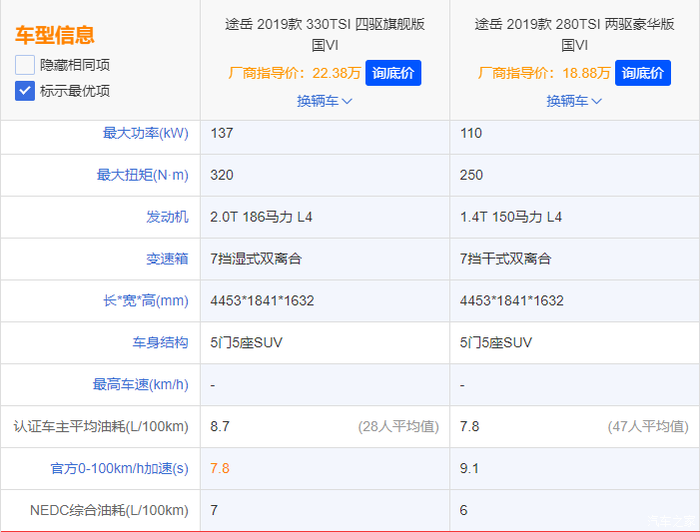The width and height of the screenshot is (700, 532).
Task: Open 换辆车 dropdown under the 330TSI model
Action: coord(325,101)
